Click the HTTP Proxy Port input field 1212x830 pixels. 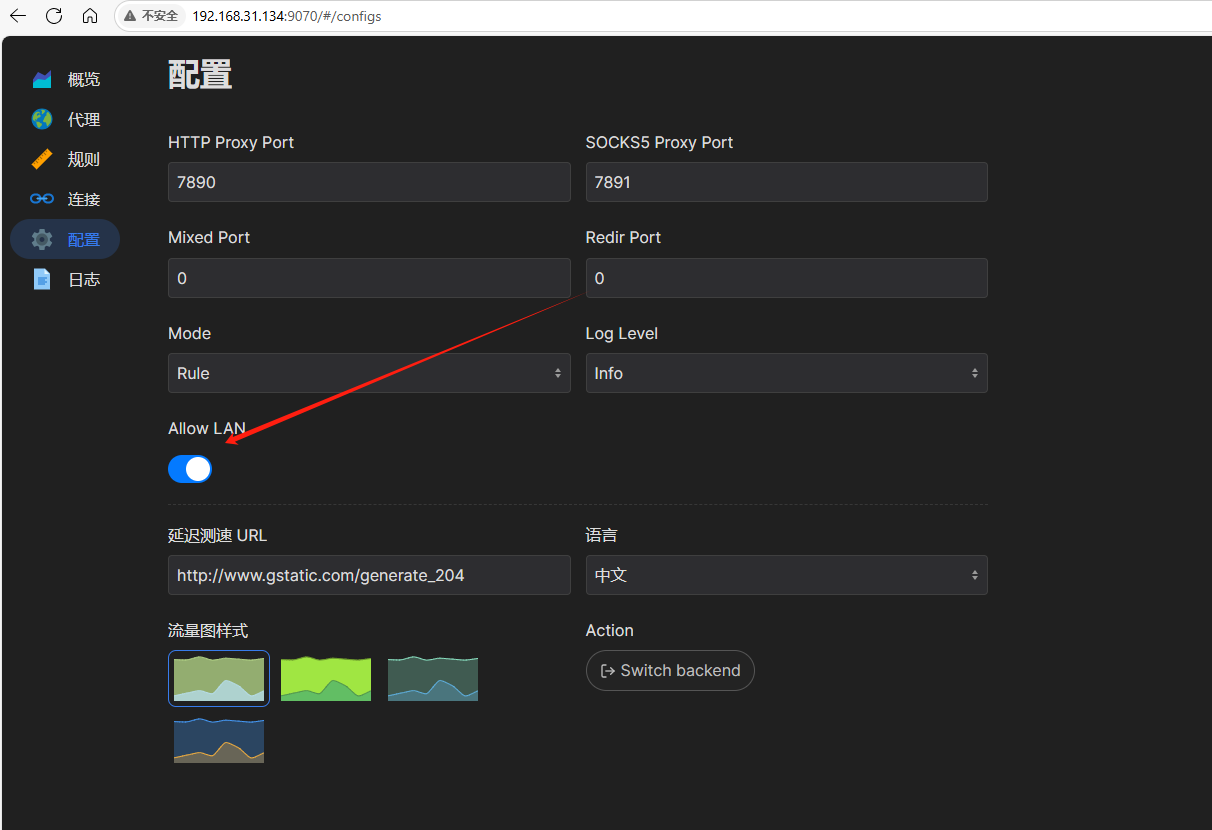pos(369,182)
